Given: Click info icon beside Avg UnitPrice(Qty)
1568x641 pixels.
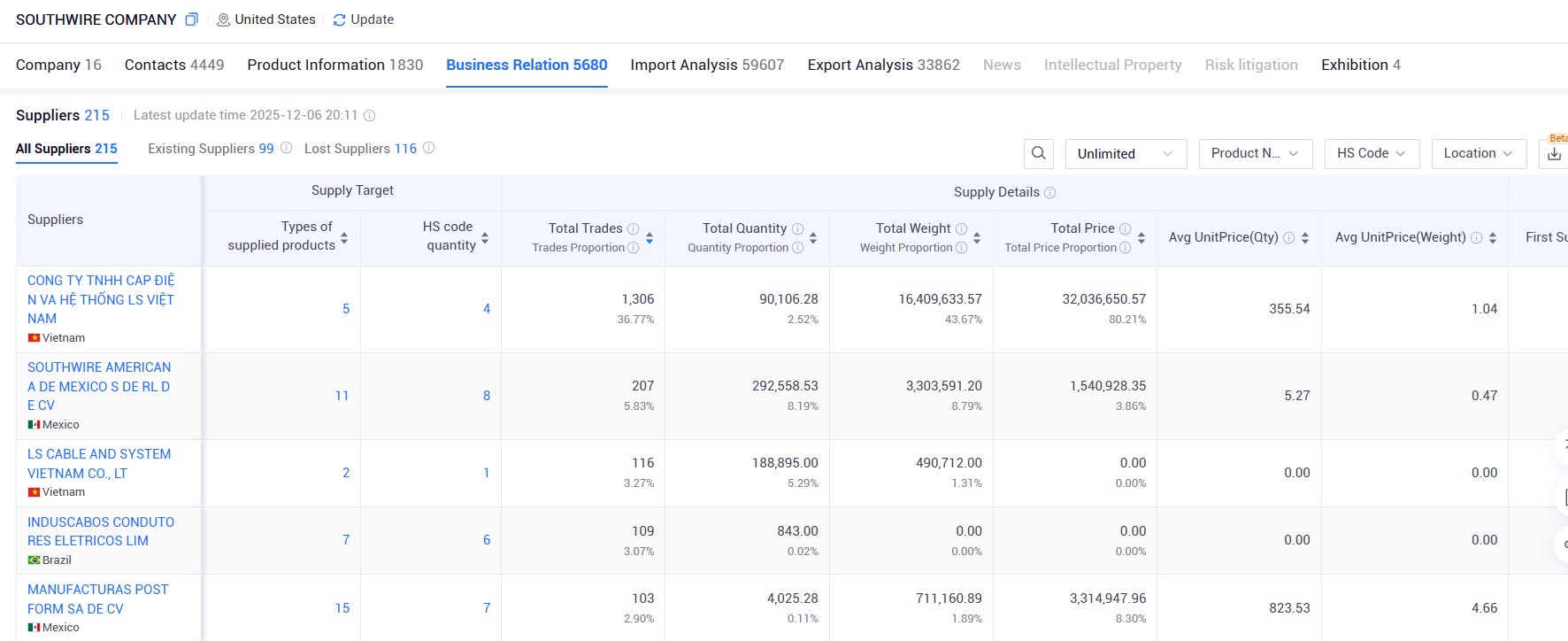Looking at the screenshot, I should [1288, 237].
